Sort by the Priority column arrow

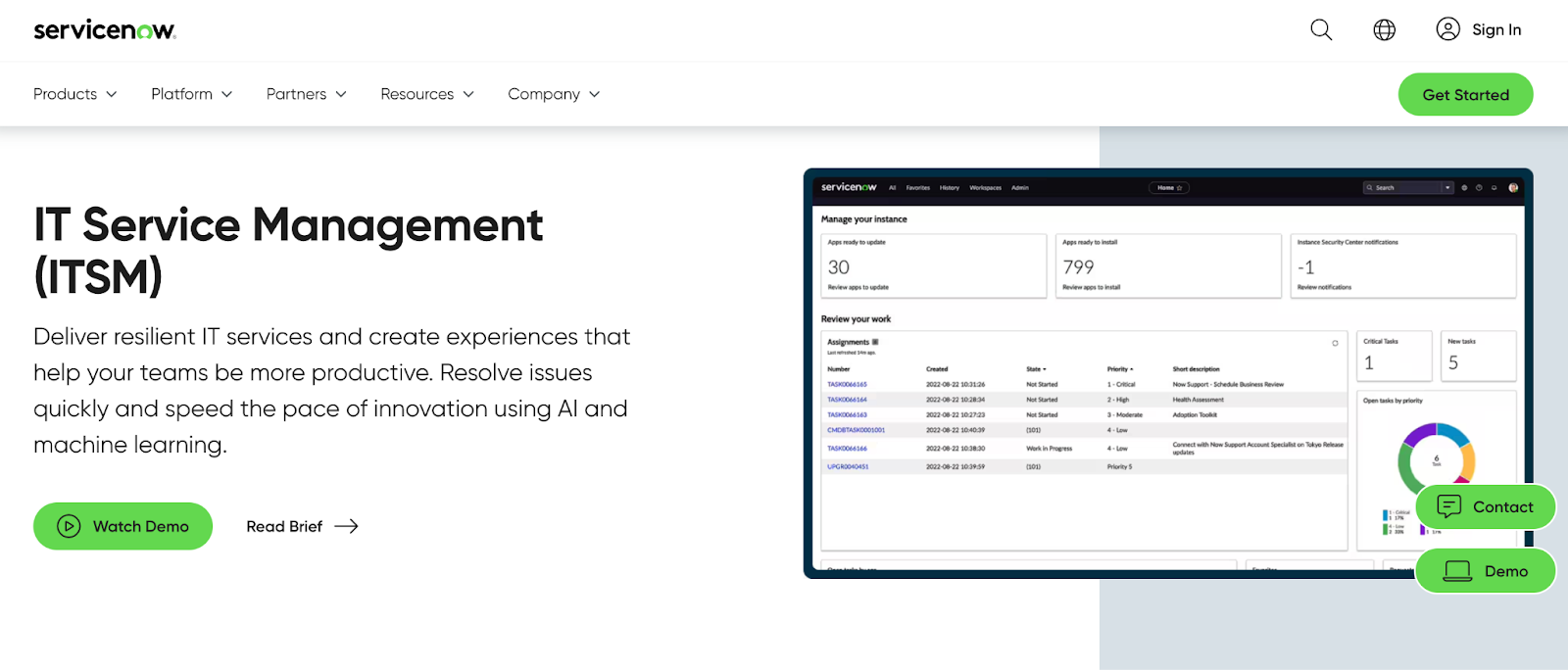1132,369
